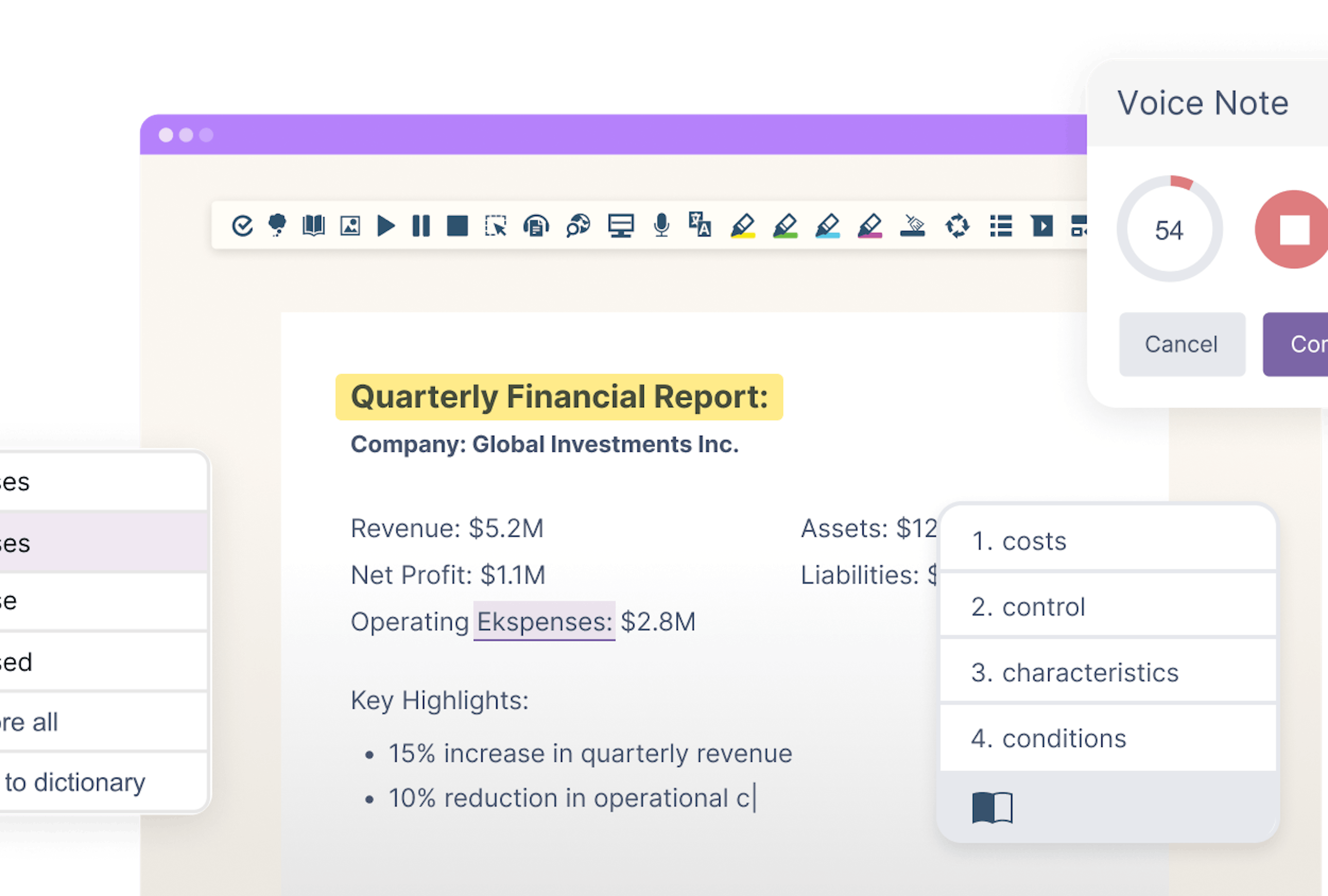Click the spell check checkmark icon
Image resolution: width=1328 pixels, height=896 pixels.
click(x=242, y=226)
